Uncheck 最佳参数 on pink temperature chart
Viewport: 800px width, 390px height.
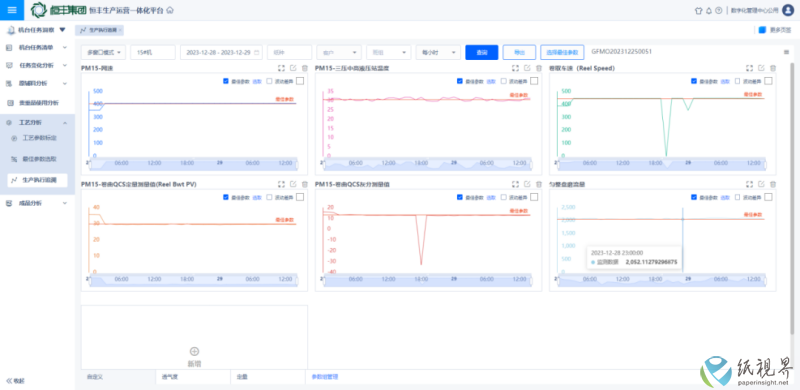tap(460, 81)
